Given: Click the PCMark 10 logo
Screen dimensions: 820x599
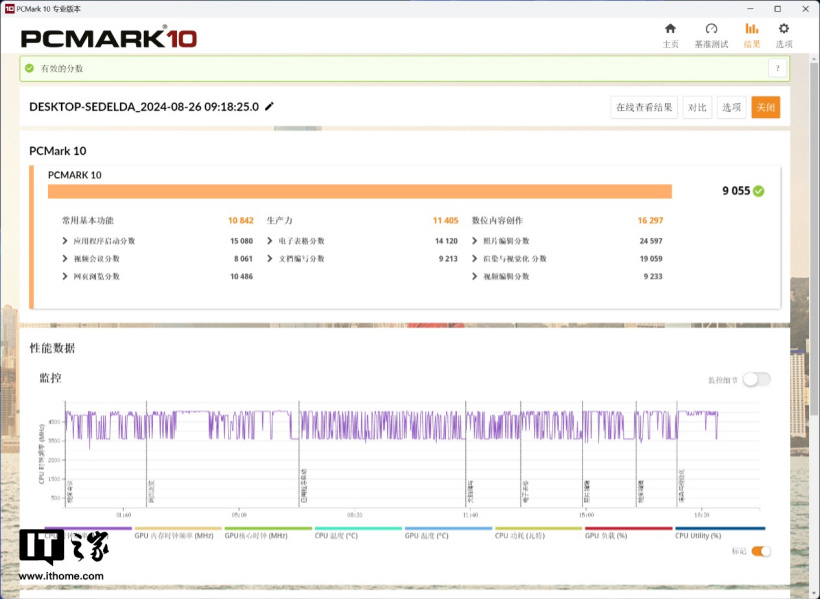Looking at the screenshot, I should [x=109, y=38].
